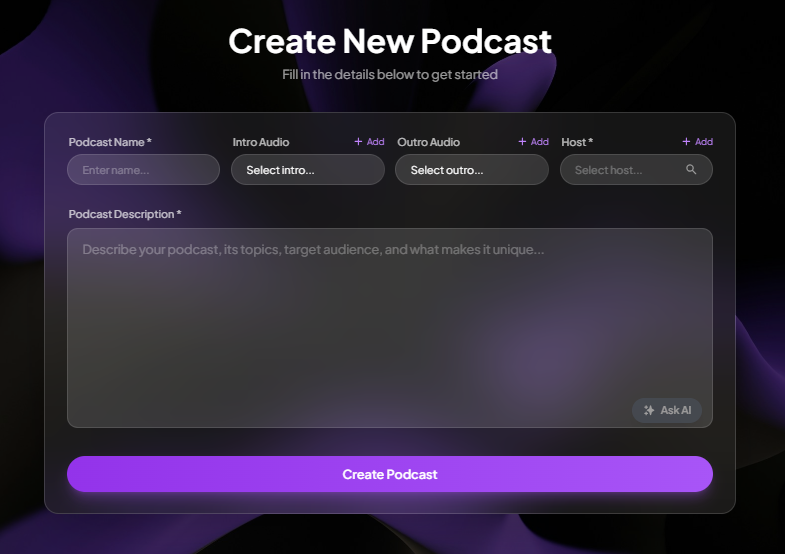Click the Create New Podcast heading
This screenshot has height=554, width=785.
coord(389,41)
